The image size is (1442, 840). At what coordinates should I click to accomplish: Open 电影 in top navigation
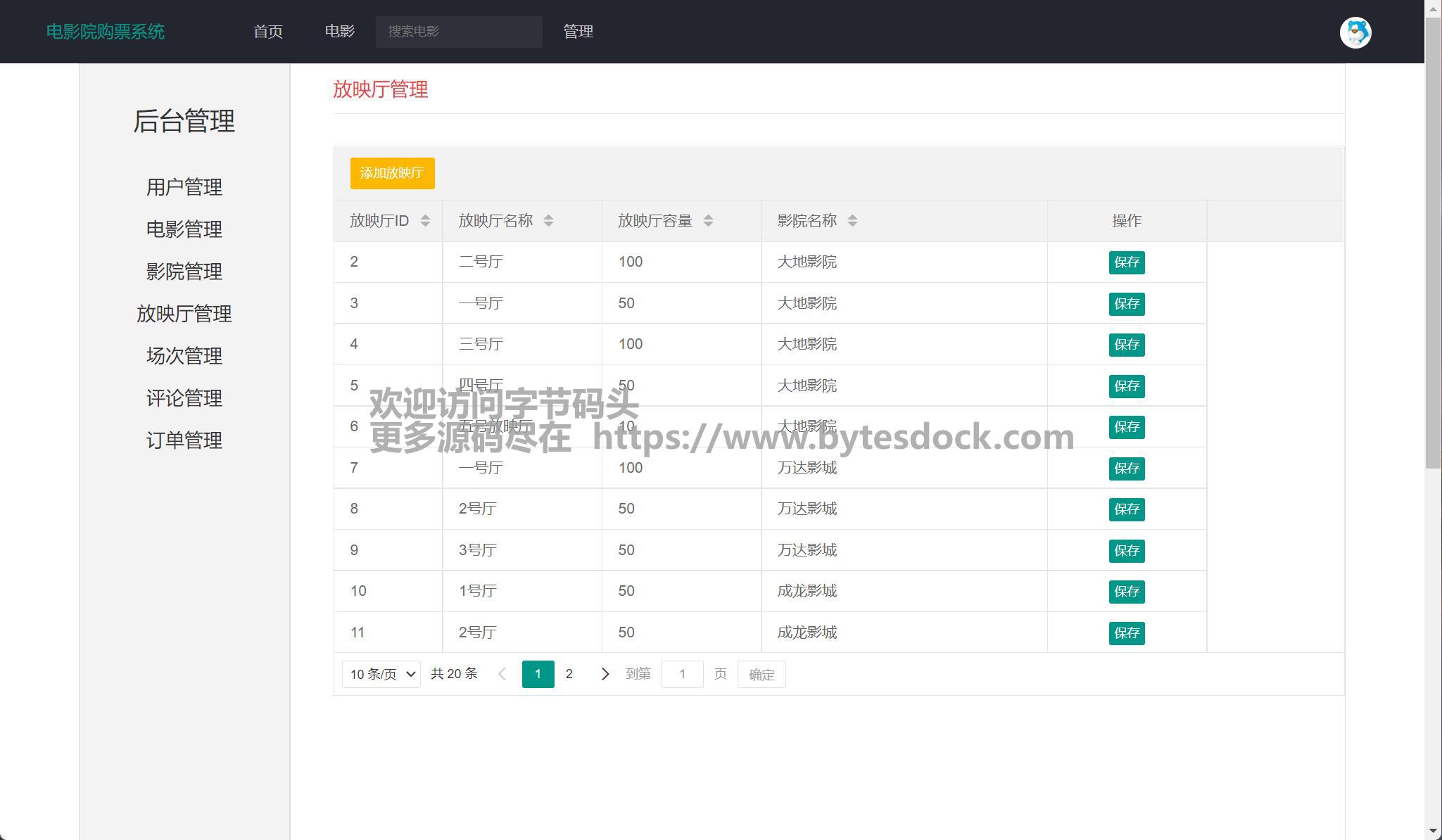[339, 32]
